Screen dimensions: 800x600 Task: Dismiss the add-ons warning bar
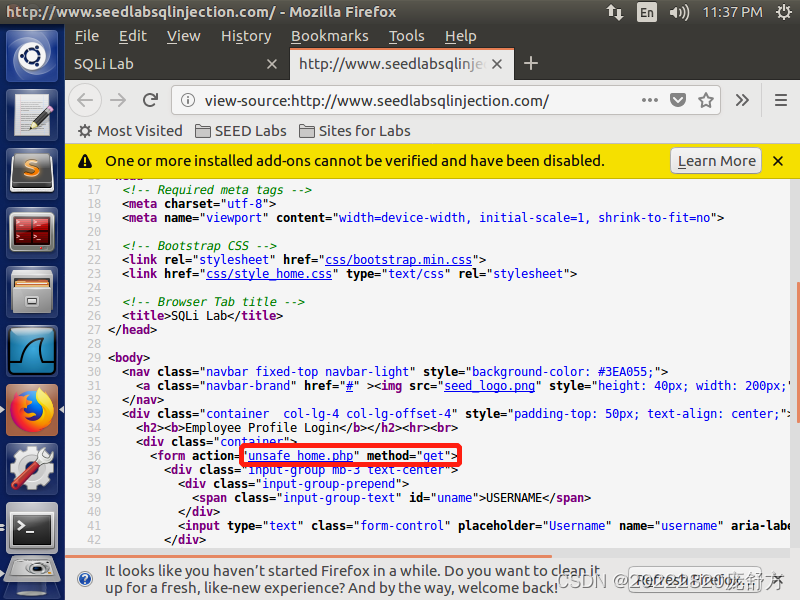click(x=778, y=161)
